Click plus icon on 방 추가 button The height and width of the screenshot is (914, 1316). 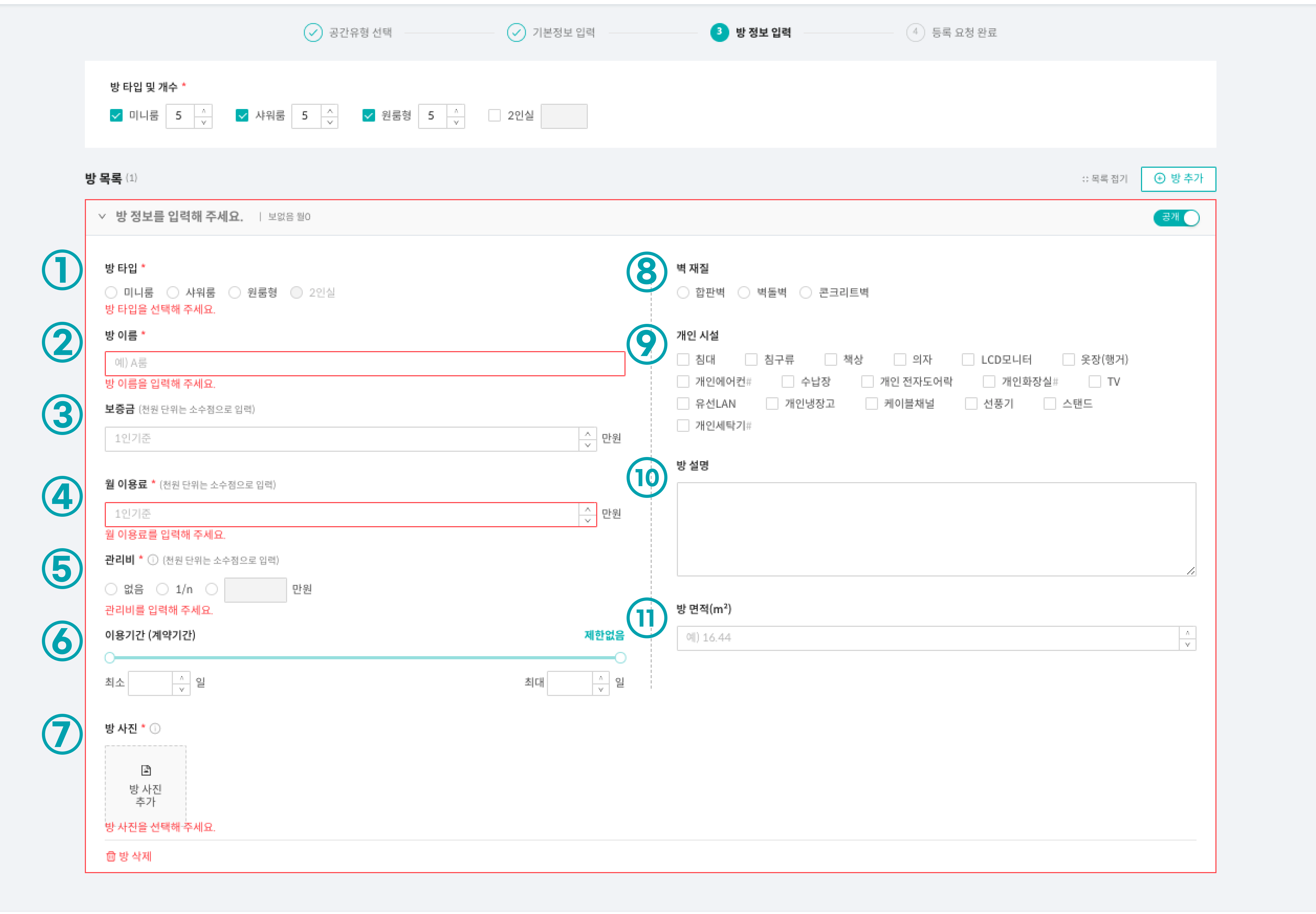1159,178
